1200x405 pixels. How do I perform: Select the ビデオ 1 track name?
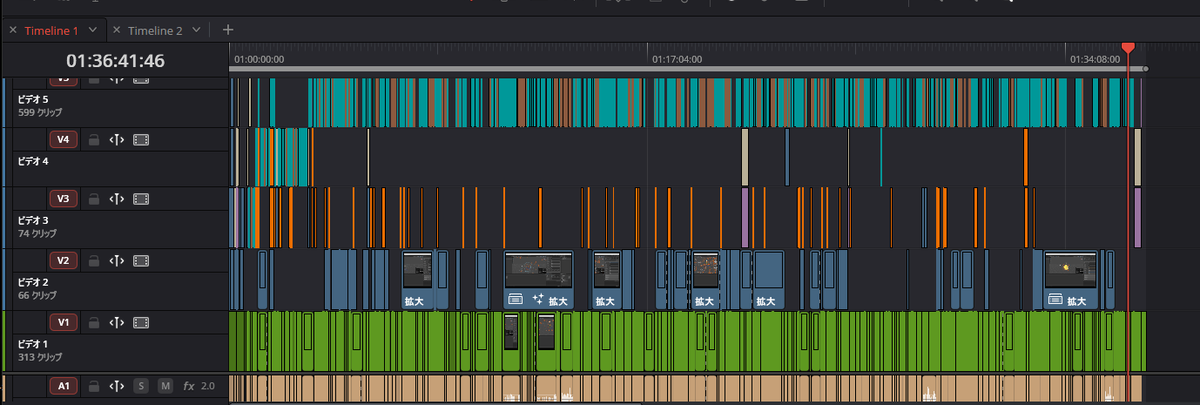click(x=33, y=343)
